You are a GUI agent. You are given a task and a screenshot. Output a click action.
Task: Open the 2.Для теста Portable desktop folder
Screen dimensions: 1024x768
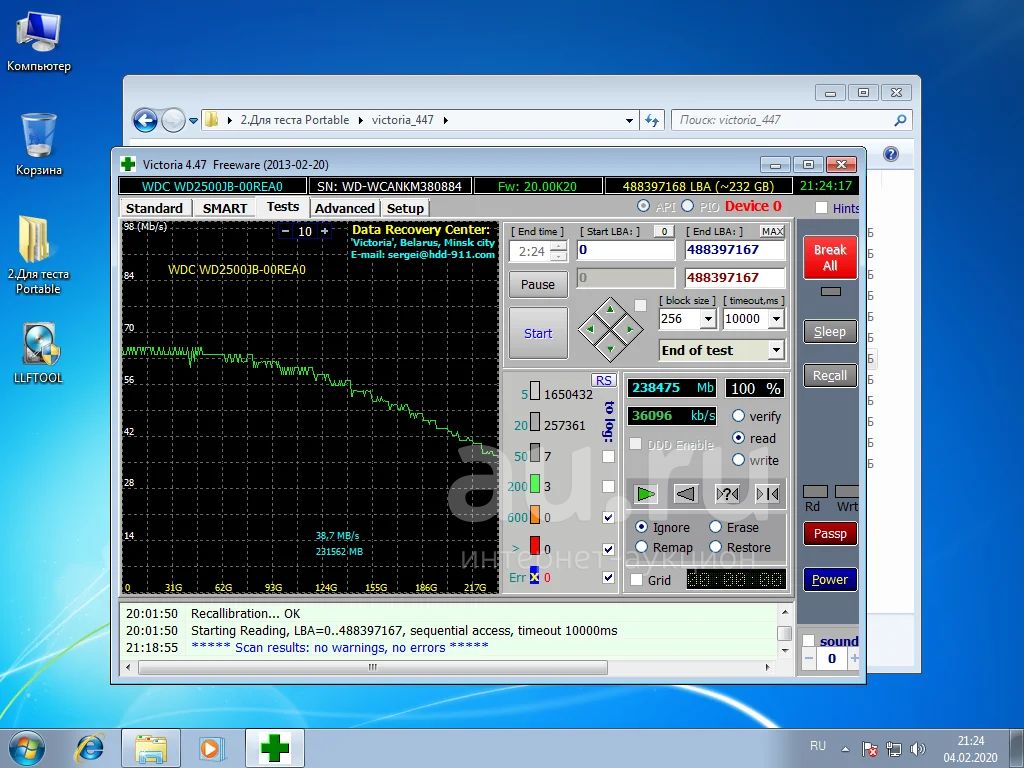[x=38, y=255]
